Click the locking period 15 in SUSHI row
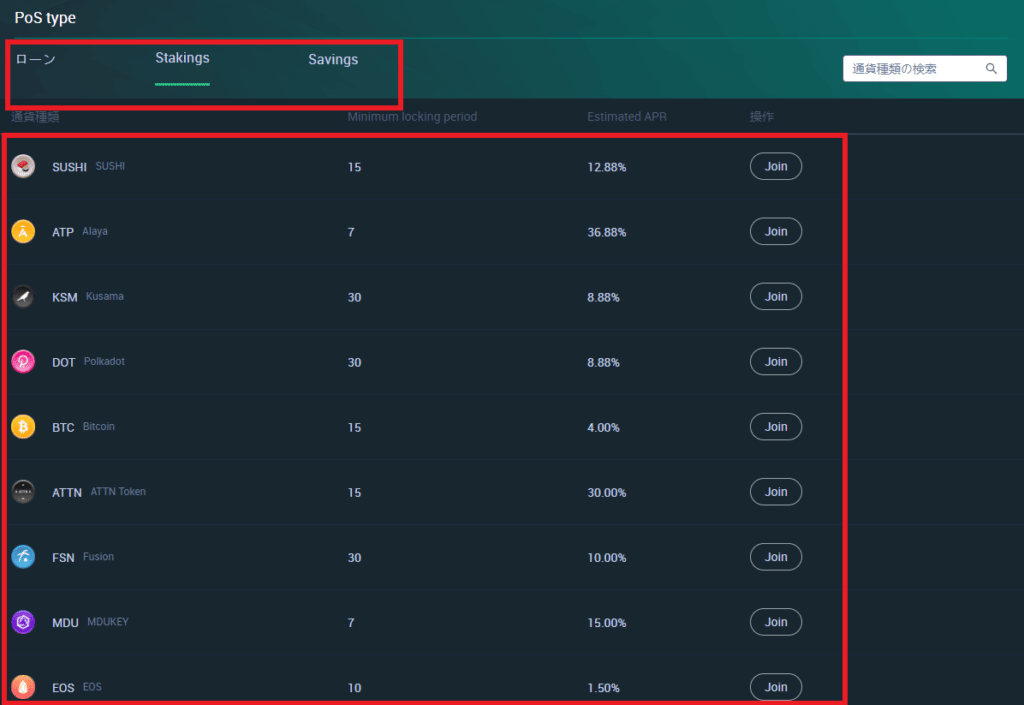This screenshot has height=705, width=1024. 355,167
